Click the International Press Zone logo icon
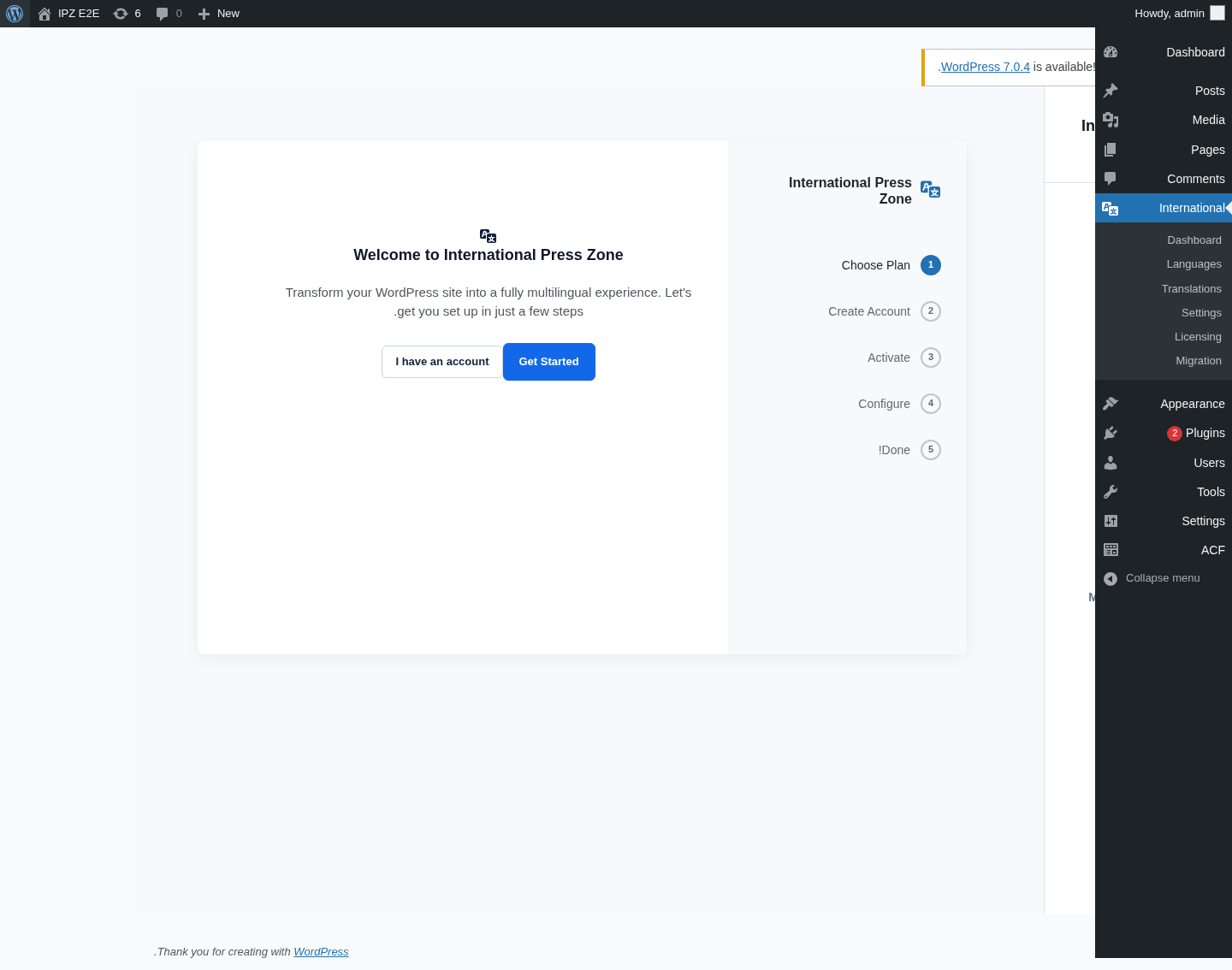The width and height of the screenshot is (1232, 970). pos(931,189)
